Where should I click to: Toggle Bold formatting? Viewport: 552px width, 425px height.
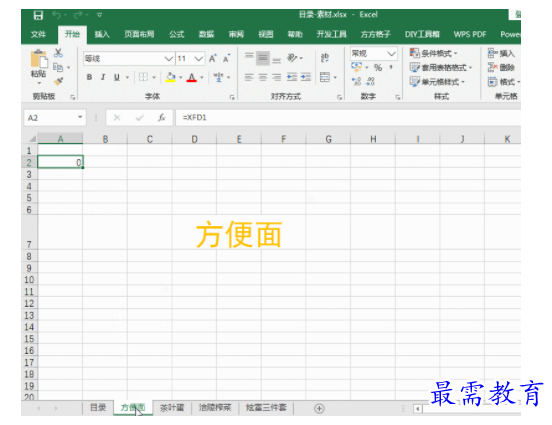tap(89, 77)
